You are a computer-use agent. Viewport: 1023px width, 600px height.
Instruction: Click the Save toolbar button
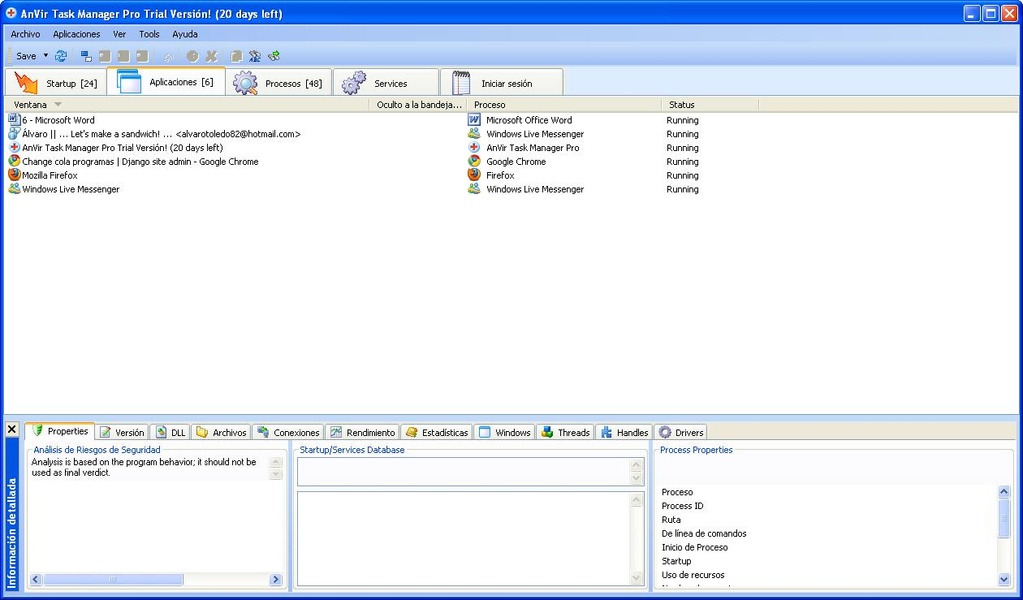pyautogui.click(x=25, y=56)
